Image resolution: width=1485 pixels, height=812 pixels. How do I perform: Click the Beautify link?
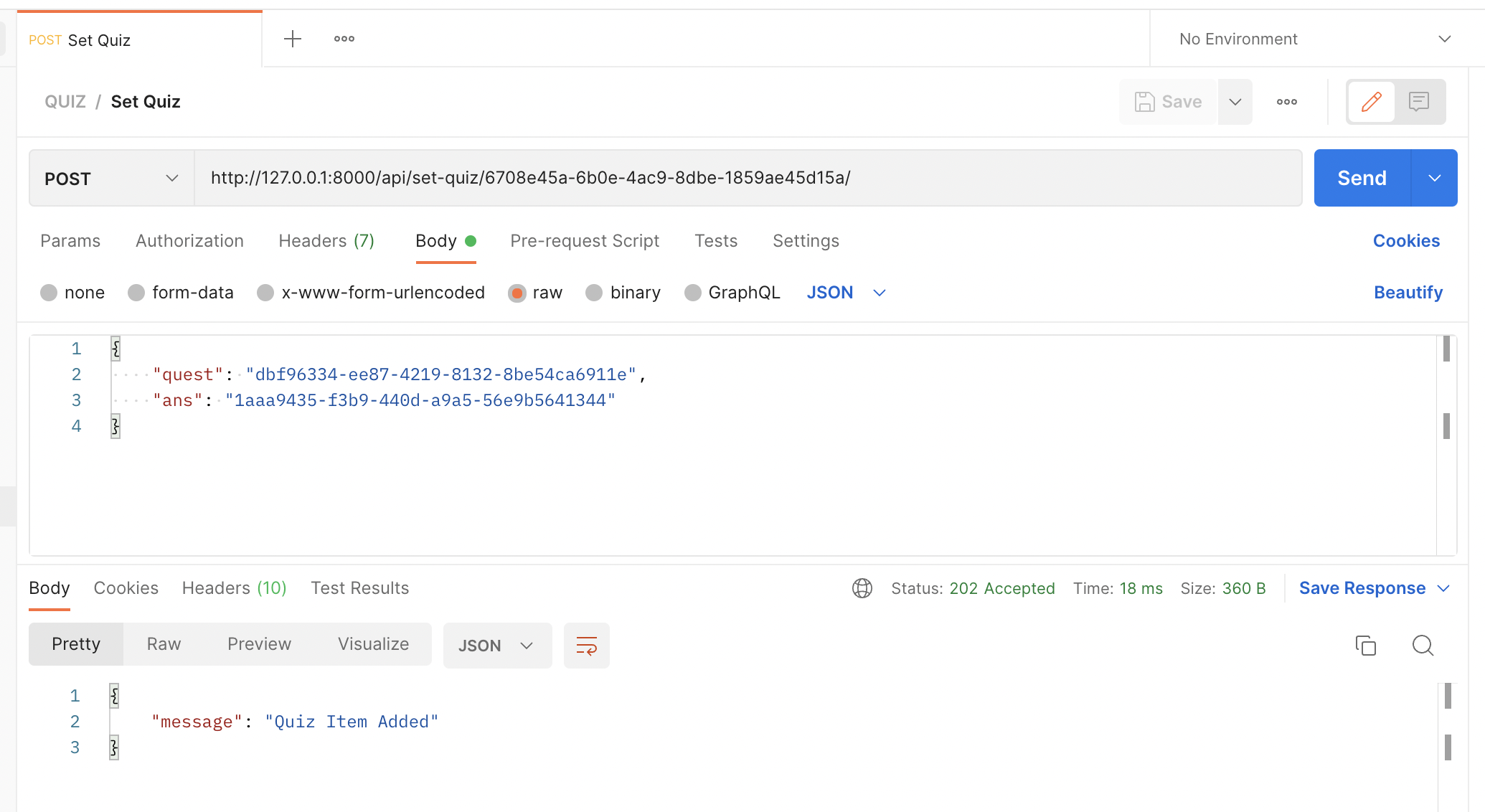tap(1408, 293)
